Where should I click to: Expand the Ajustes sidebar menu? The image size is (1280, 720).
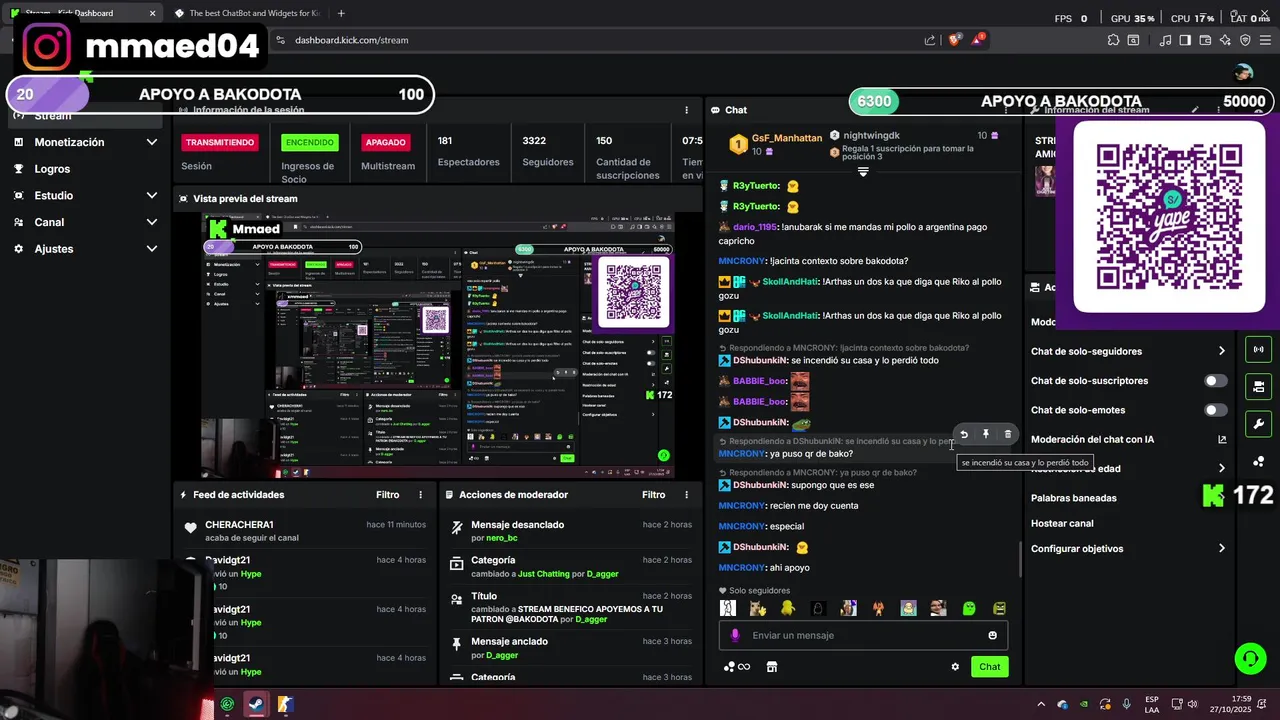[x=152, y=249]
